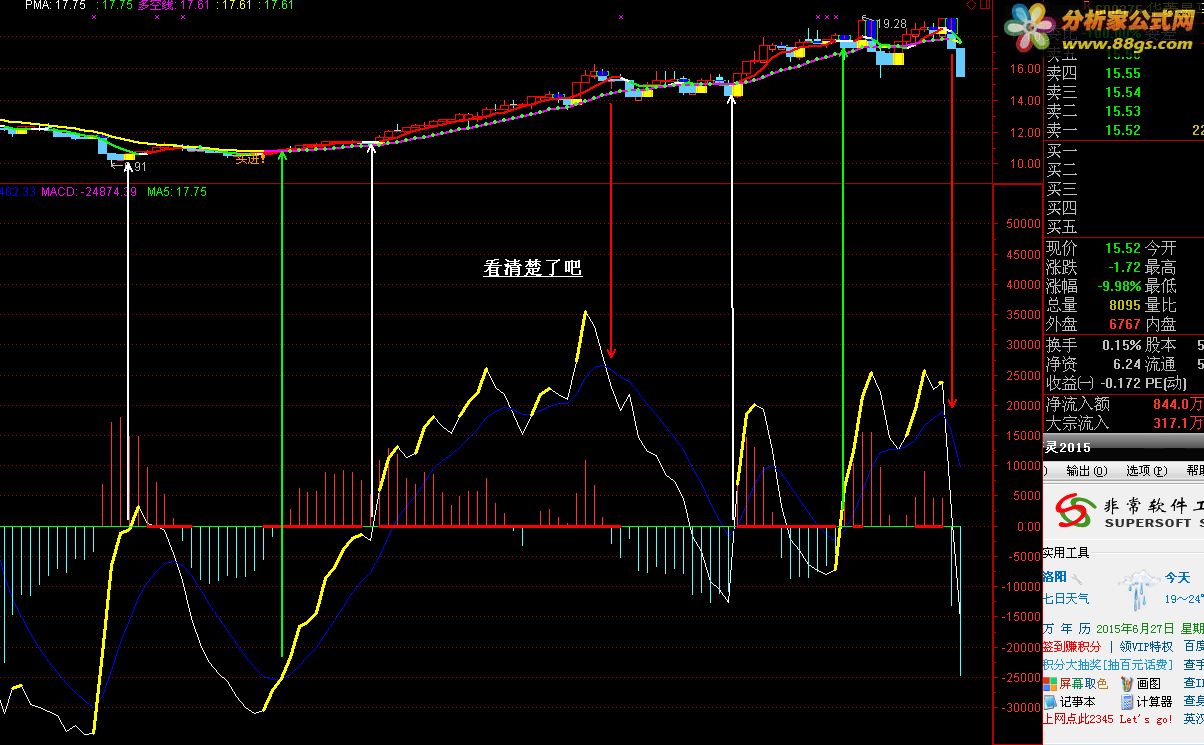Select the 卖一 15.52 quote row

(x=1124, y=130)
